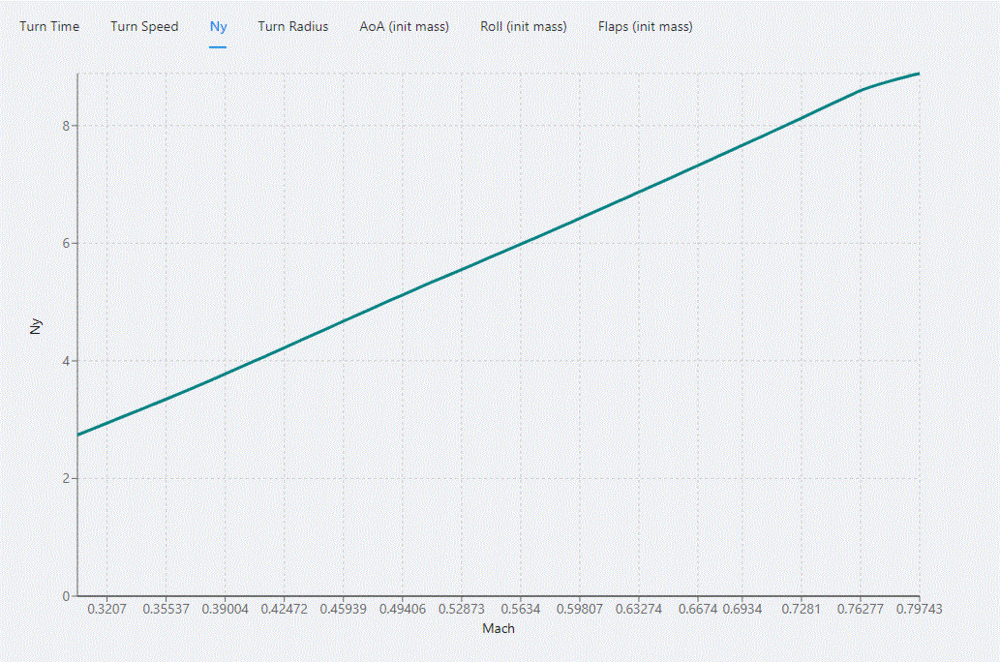Click the 0.45939 Mach tick label
The image size is (1000, 662).
click(343, 608)
